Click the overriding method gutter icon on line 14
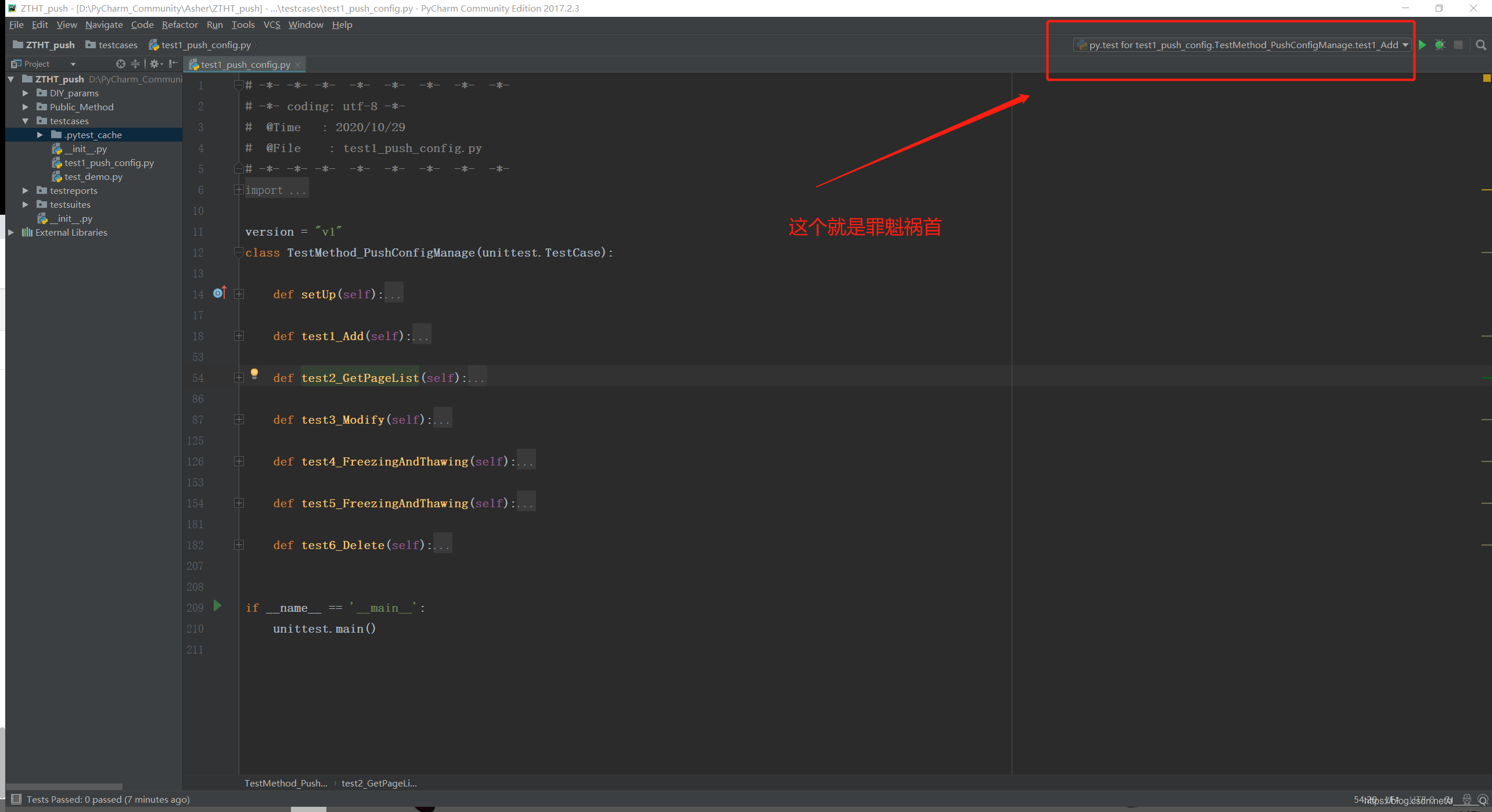The height and width of the screenshot is (812, 1492). tap(219, 293)
